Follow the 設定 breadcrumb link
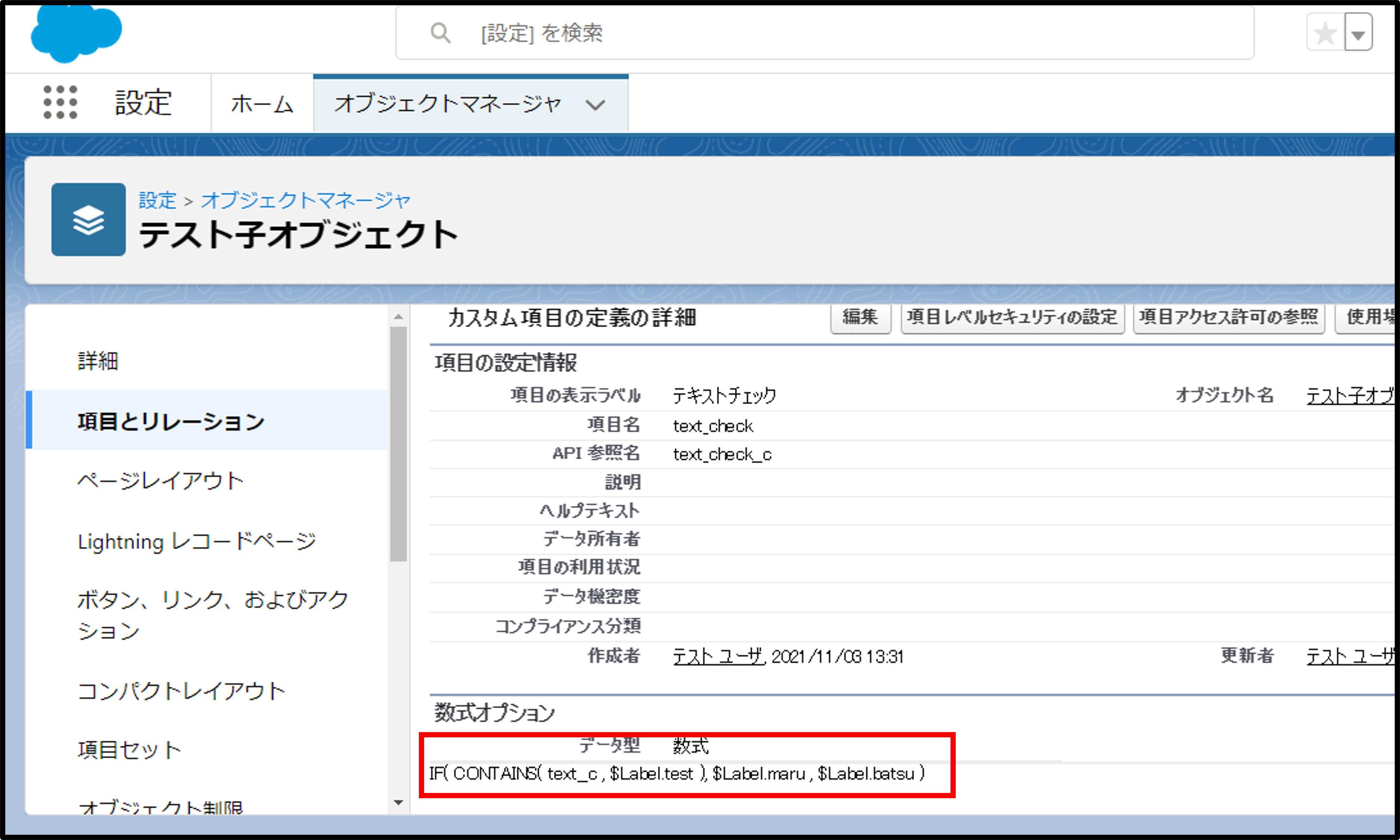This screenshot has width=1400, height=840. tap(157, 200)
